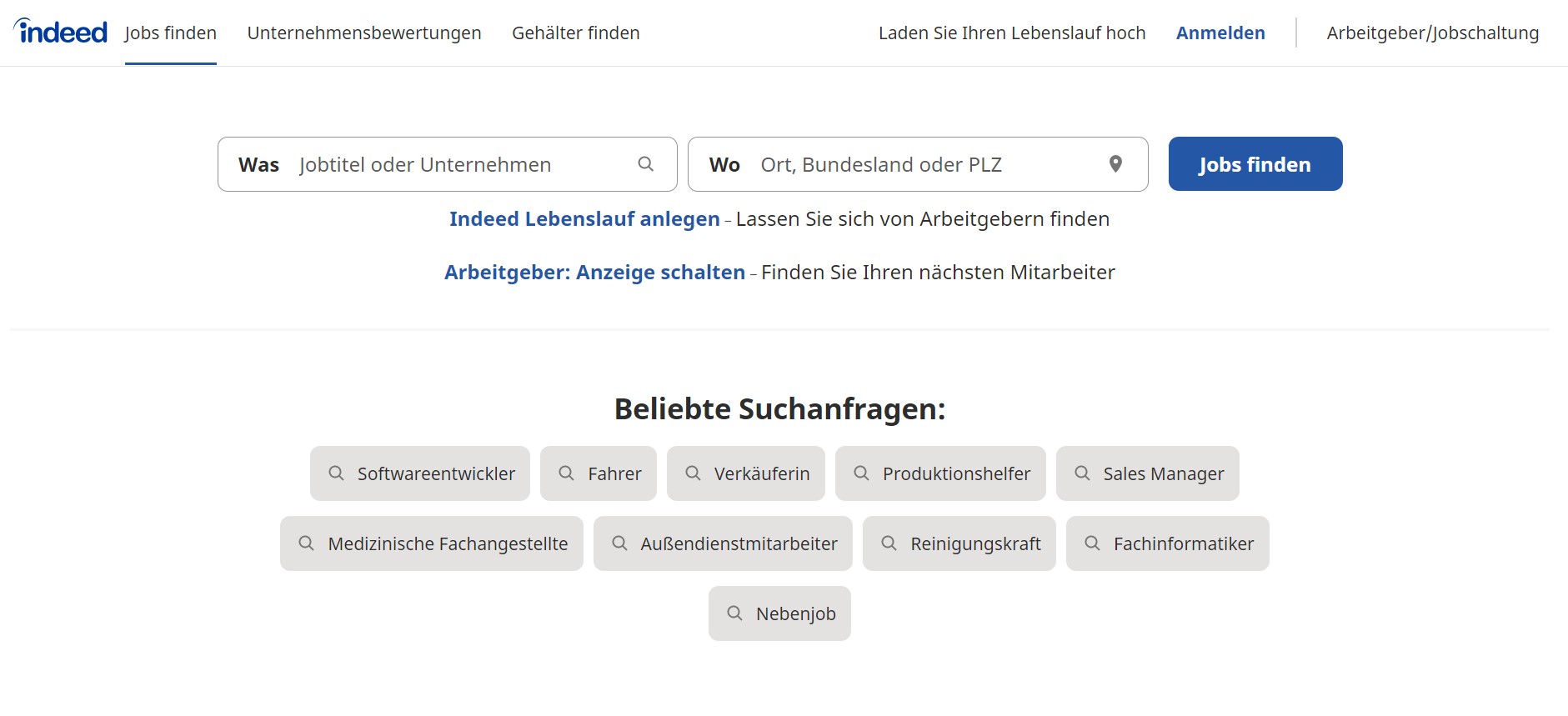Image resolution: width=1568 pixels, height=716 pixels.
Task: Focus the Was job title input
Action: pos(448,164)
